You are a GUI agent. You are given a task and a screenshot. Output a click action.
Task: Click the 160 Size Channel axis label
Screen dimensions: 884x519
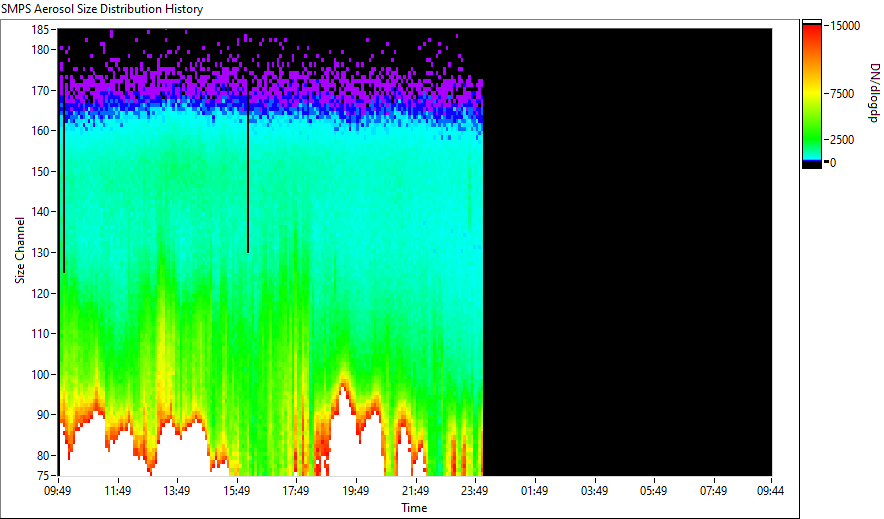point(40,131)
